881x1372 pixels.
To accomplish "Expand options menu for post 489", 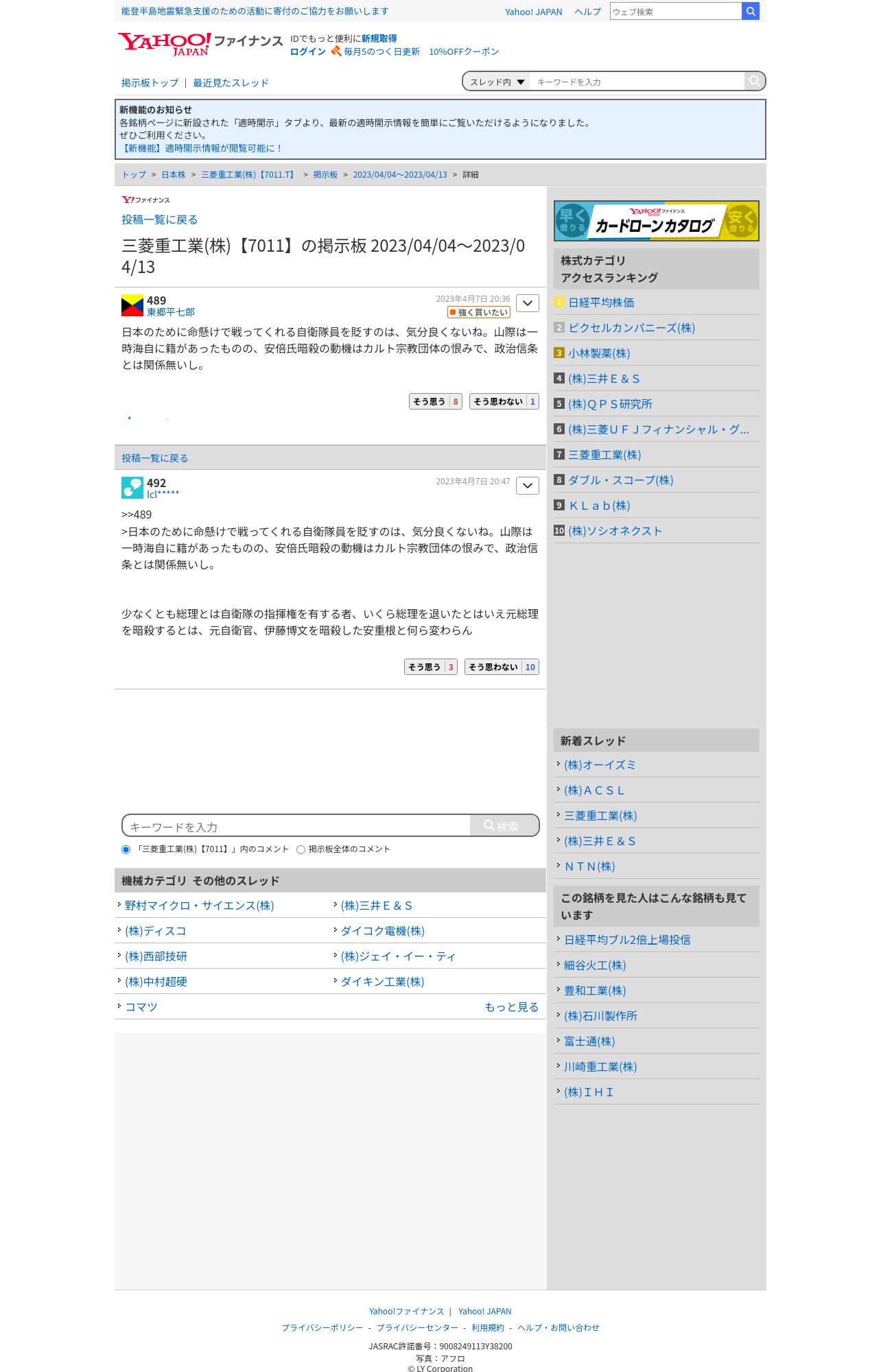I will 528,303.
